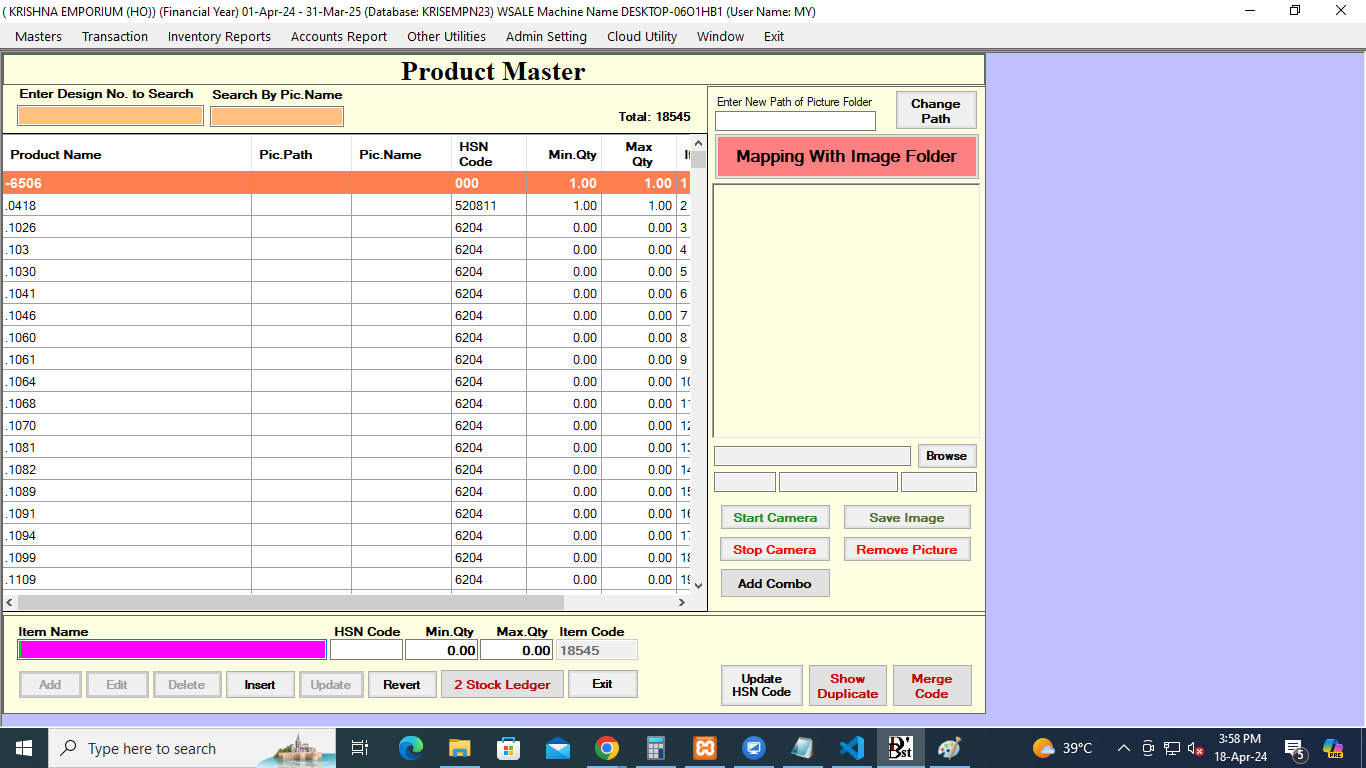Open the Calculator taskbar icon

pos(656,748)
